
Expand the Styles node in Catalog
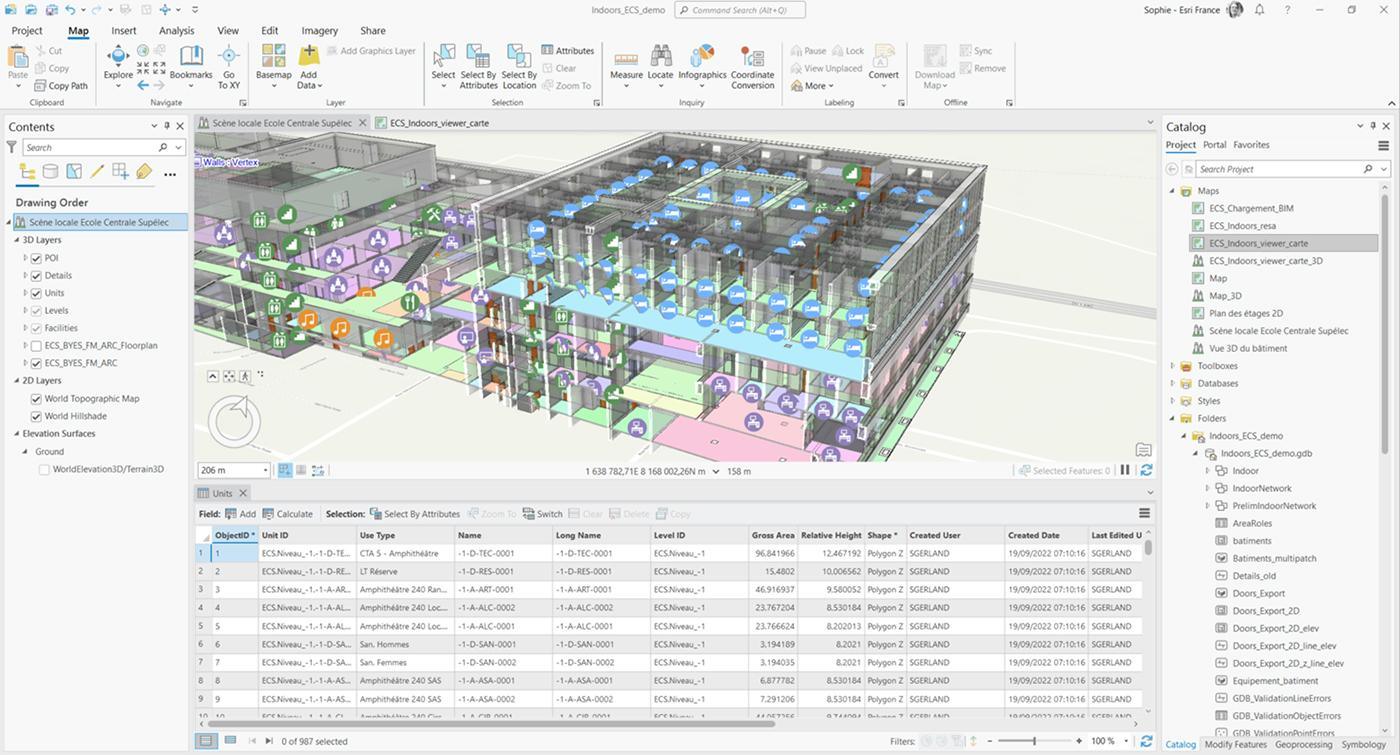pos(1173,401)
